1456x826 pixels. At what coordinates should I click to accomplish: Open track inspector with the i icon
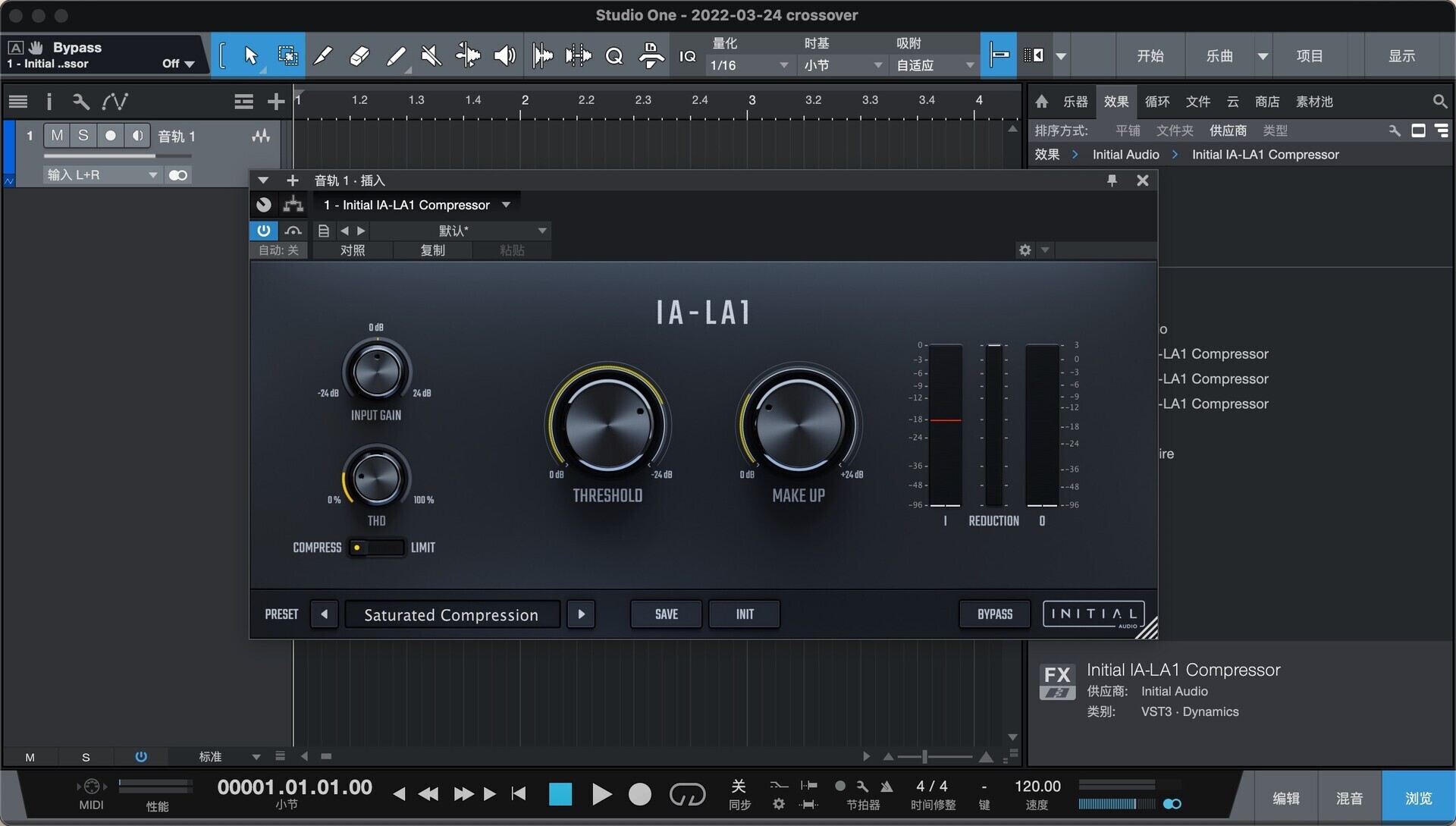49,102
